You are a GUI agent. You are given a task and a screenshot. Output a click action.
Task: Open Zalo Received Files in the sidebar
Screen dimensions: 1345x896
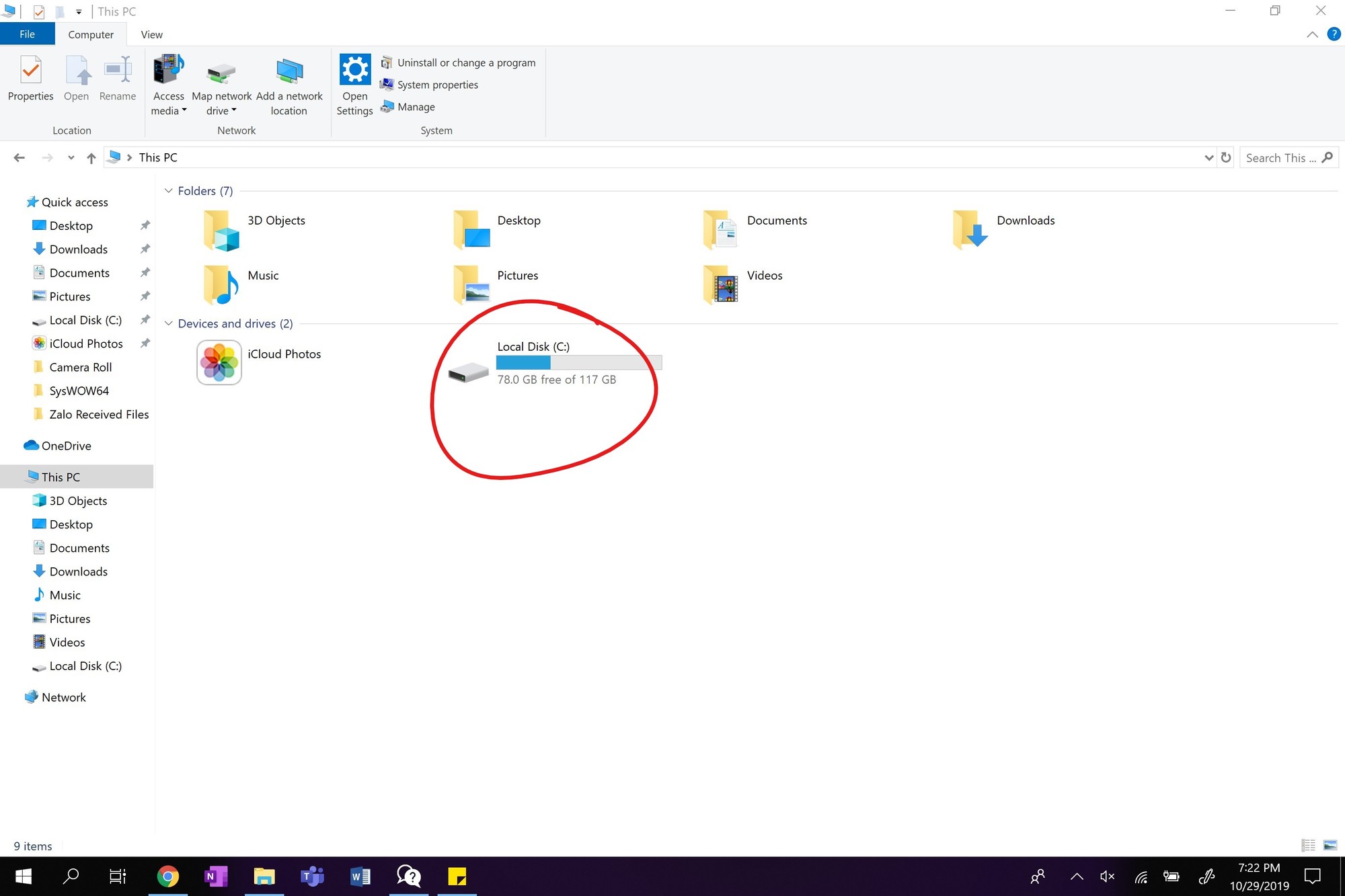click(91, 415)
